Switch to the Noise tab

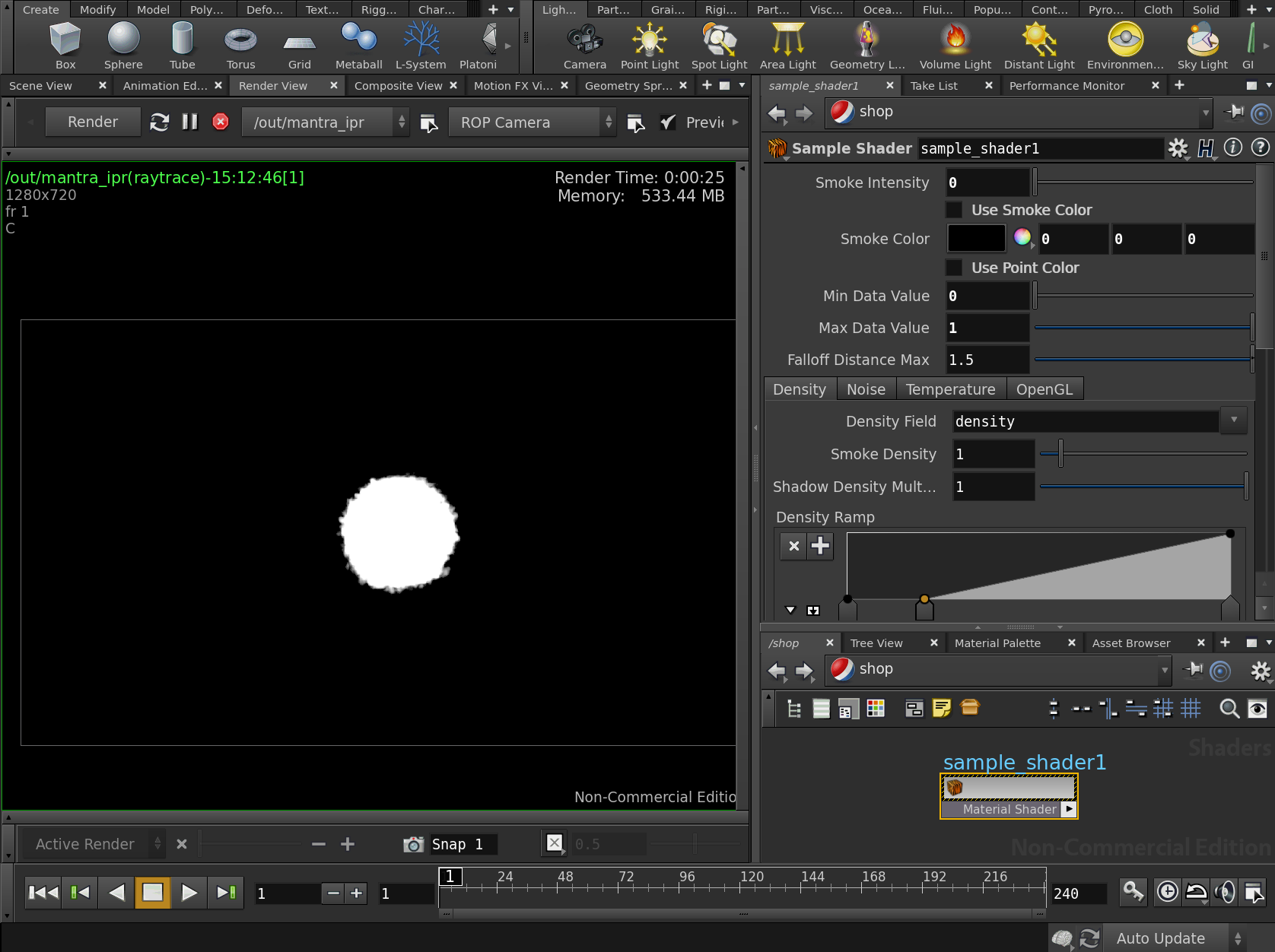click(x=866, y=389)
